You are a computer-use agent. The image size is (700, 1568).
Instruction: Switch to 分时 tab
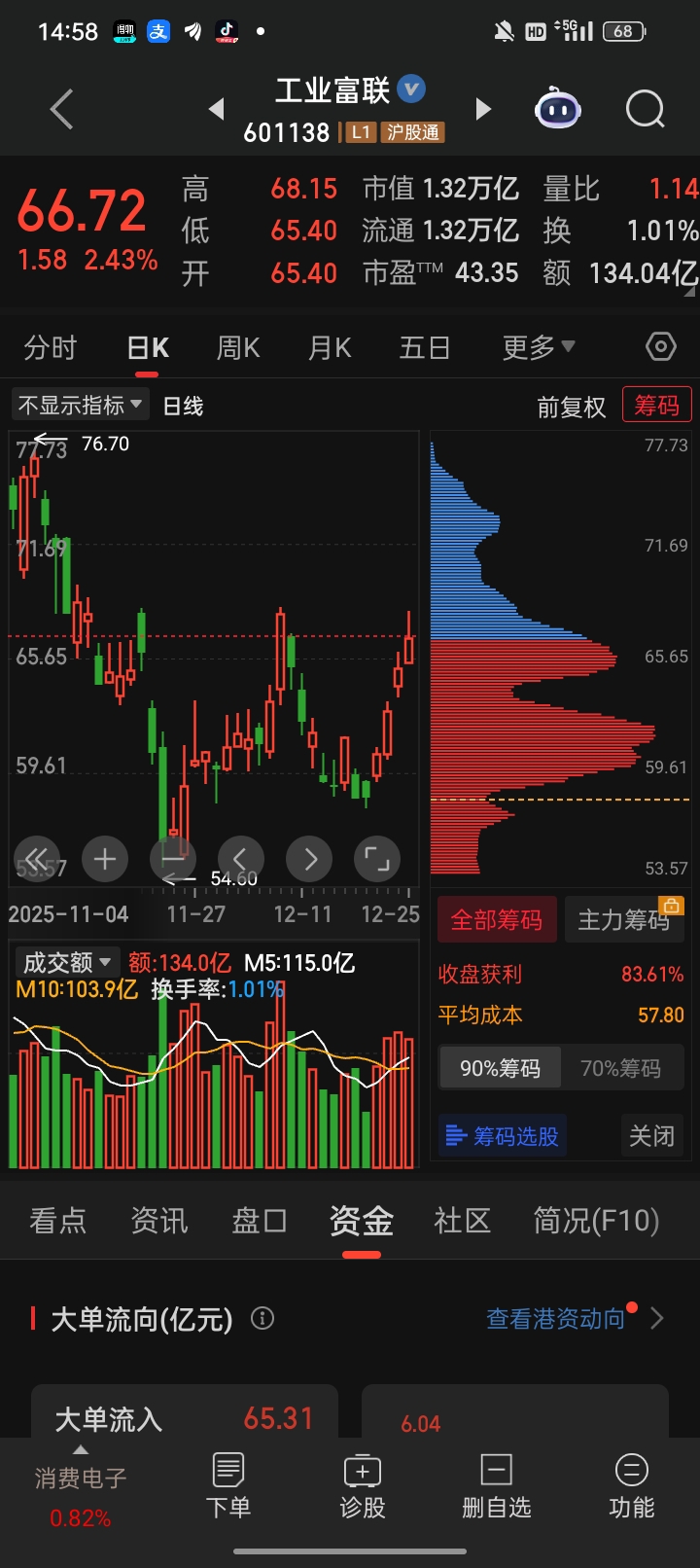click(x=50, y=347)
